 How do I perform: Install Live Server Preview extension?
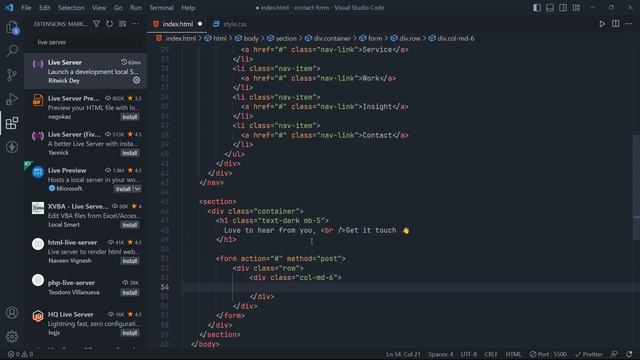[x=130, y=117]
